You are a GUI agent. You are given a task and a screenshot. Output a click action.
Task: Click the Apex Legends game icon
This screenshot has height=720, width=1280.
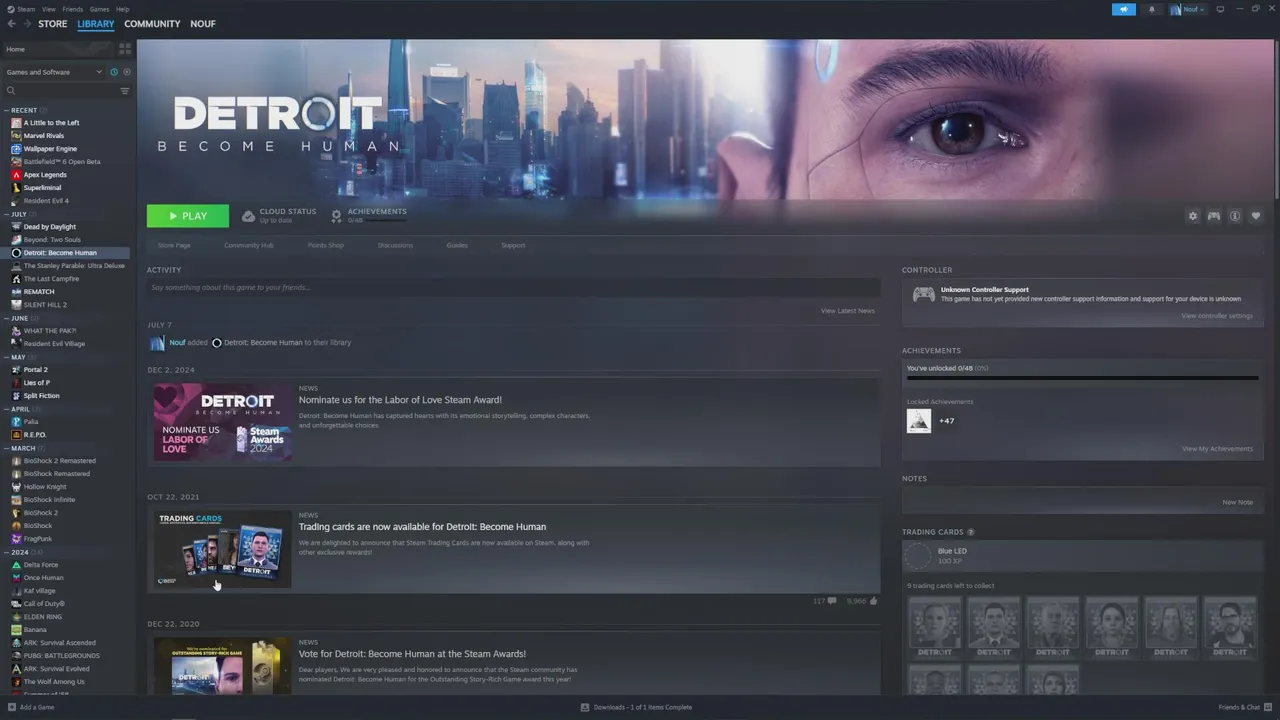point(16,175)
